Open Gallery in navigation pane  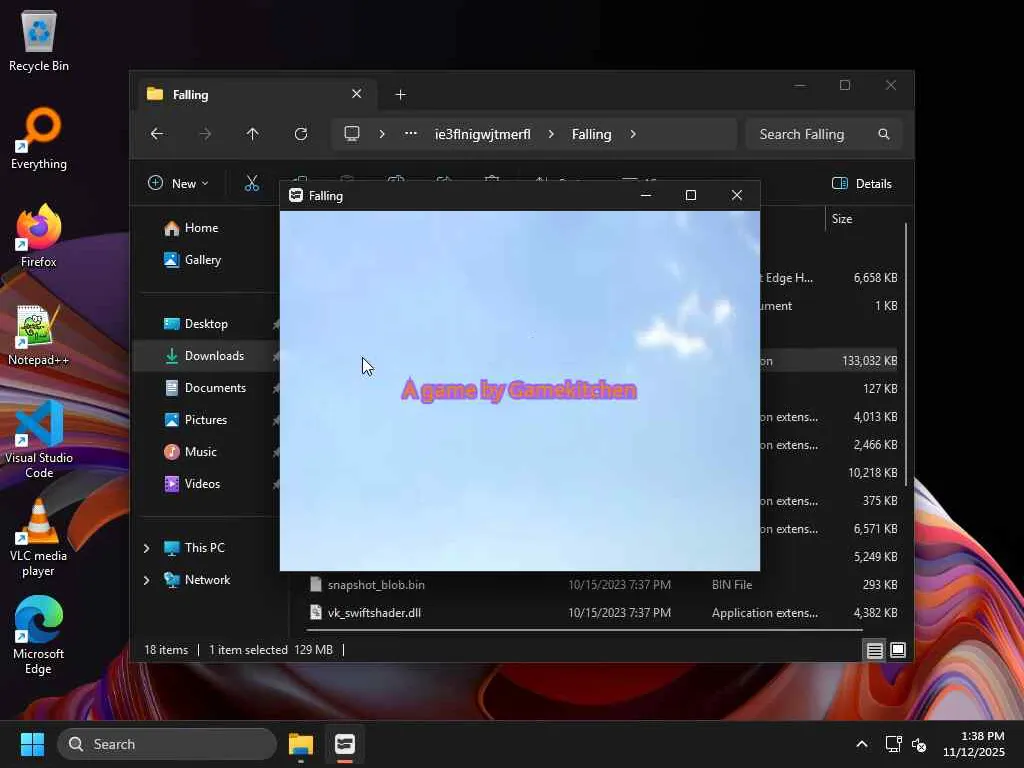202,260
